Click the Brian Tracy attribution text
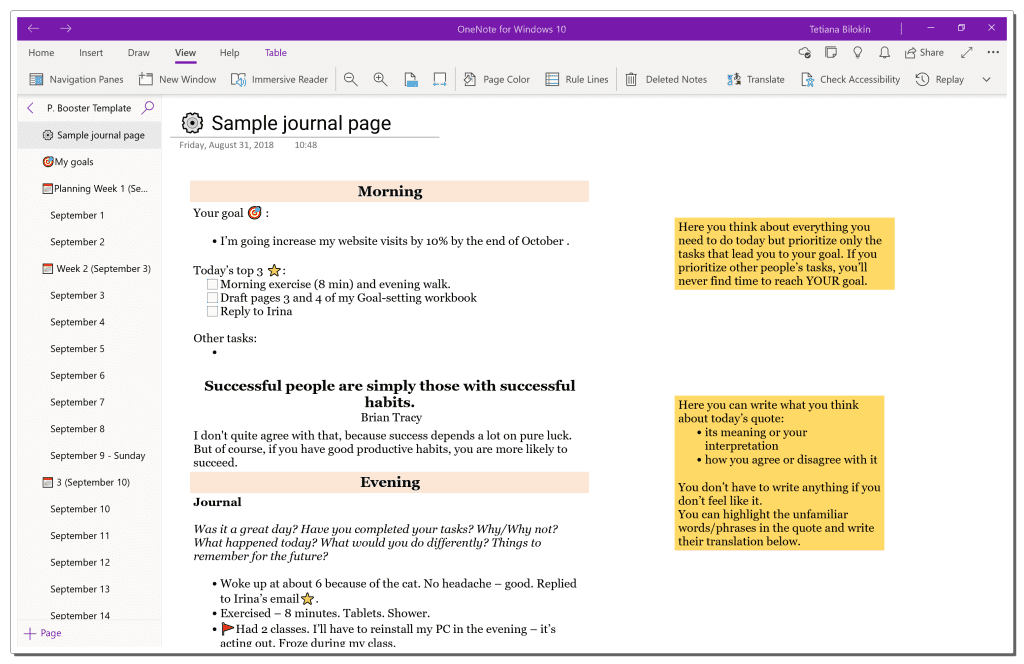The width and height of the screenshot is (1024, 664). (391, 418)
